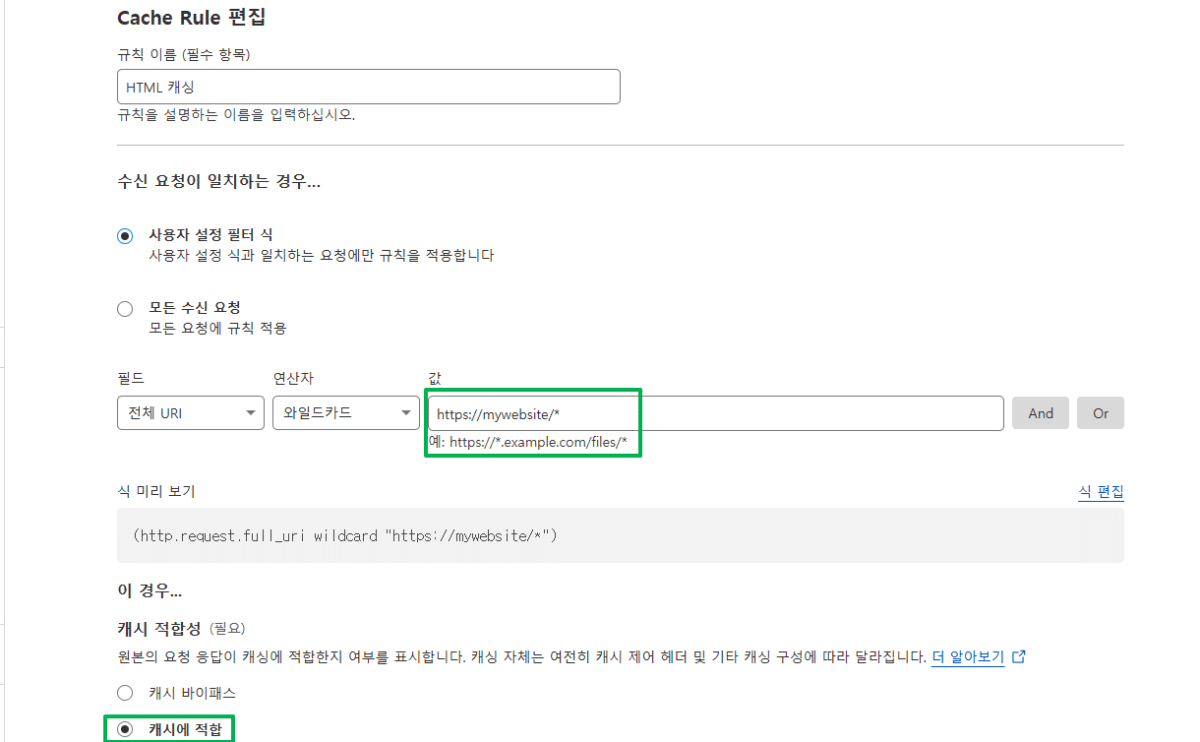Click the expression preview code box
This screenshot has width=1200, height=742.
620,535
